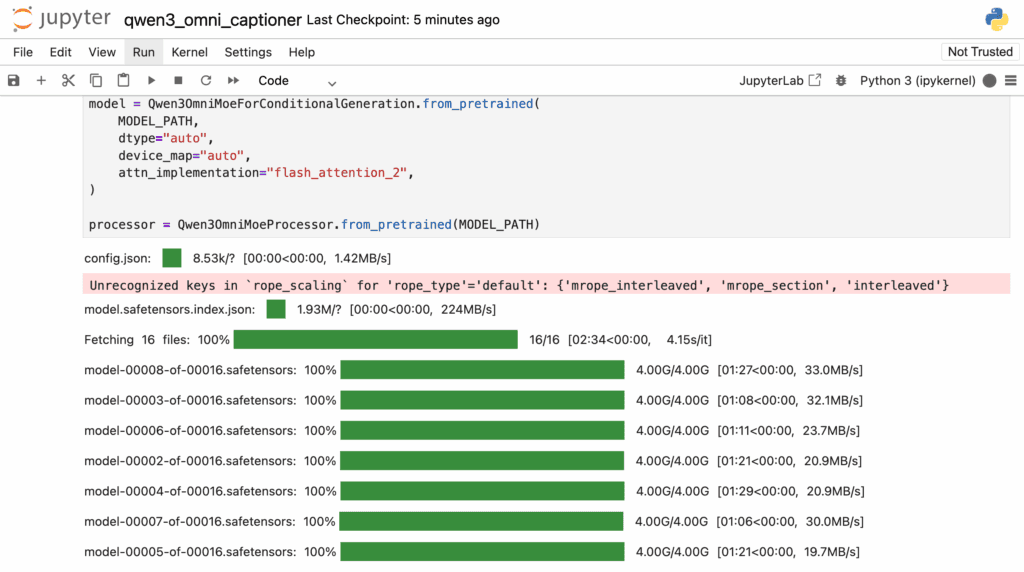This screenshot has width=1024, height=572.
Task: Insert a new cell with plus icon
Action: [41, 81]
